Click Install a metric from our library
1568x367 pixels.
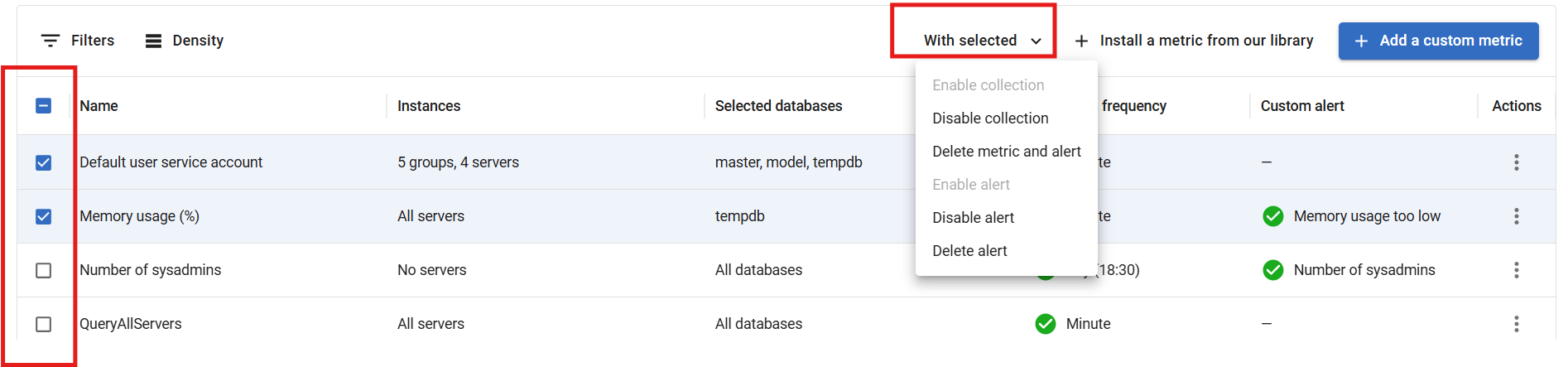(x=1194, y=41)
